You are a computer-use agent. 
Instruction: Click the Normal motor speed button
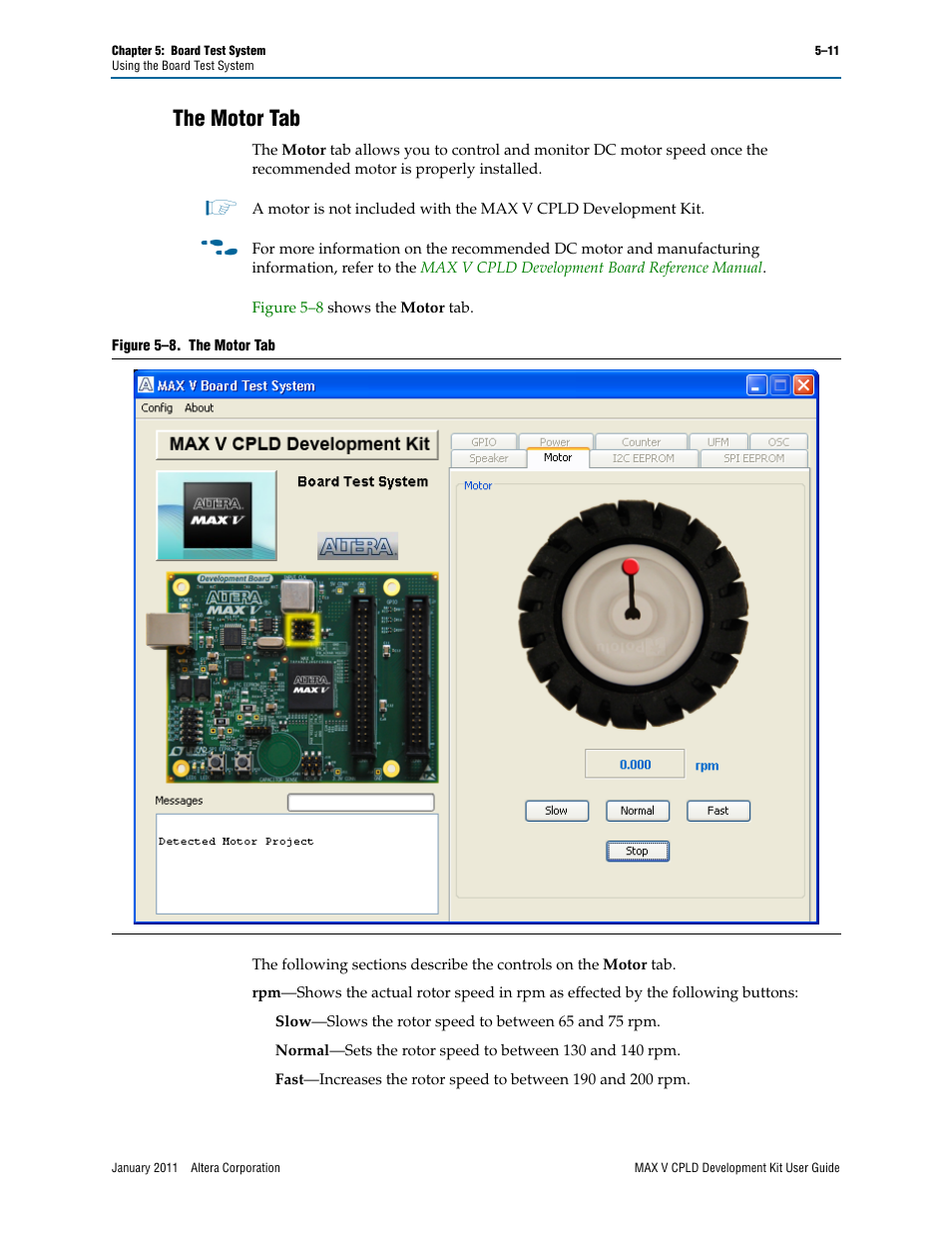pyautogui.click(x=638, y=811)
